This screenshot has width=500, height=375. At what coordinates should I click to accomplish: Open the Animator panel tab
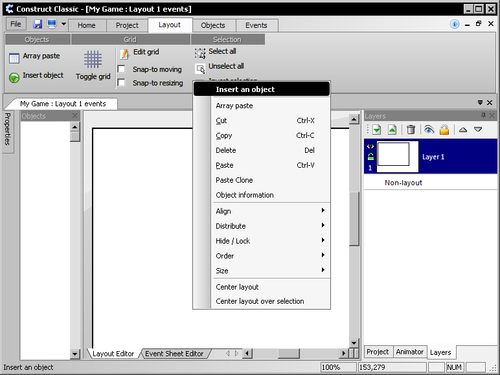coord(410,352)
